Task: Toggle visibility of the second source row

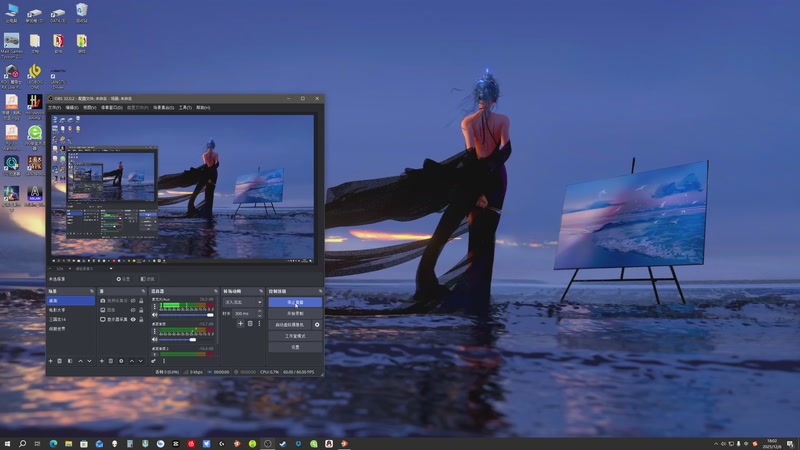Action: (x=133, y=310)
